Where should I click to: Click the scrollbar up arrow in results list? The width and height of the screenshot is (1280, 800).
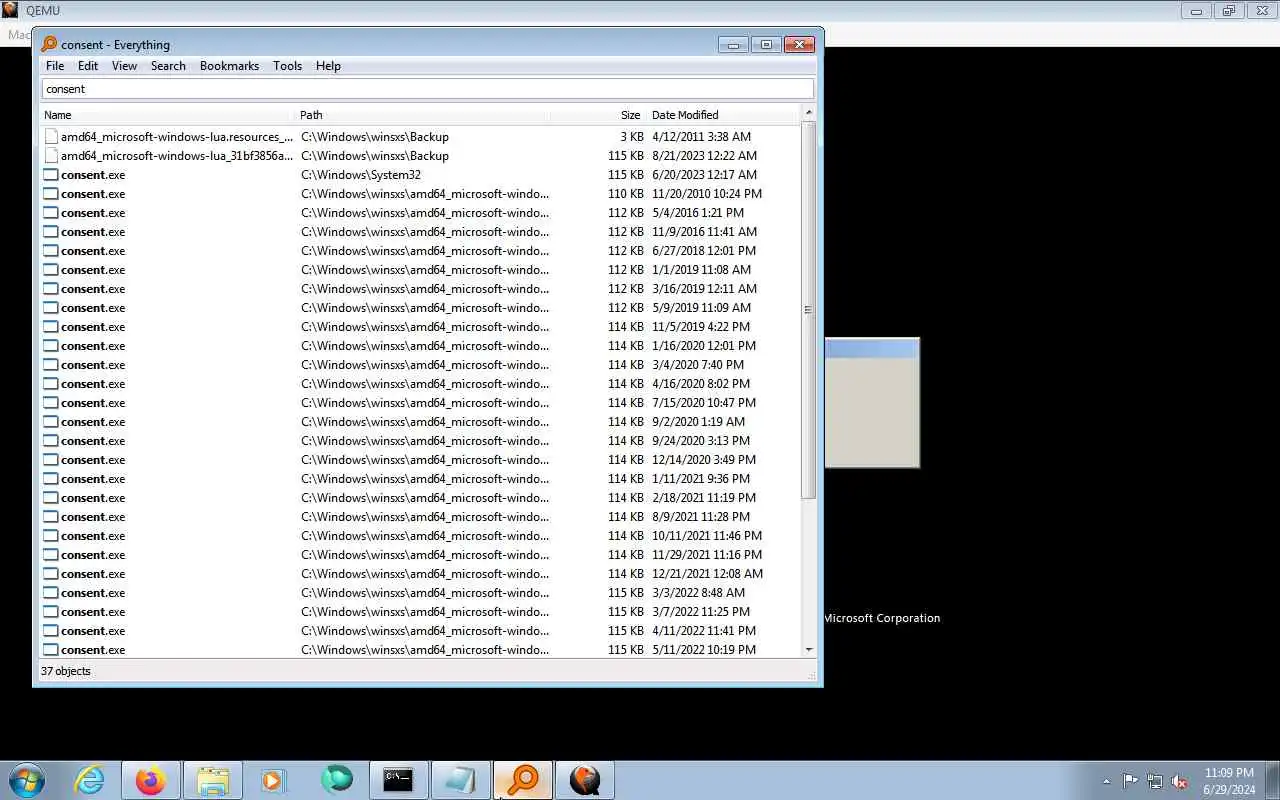point(809,113)
